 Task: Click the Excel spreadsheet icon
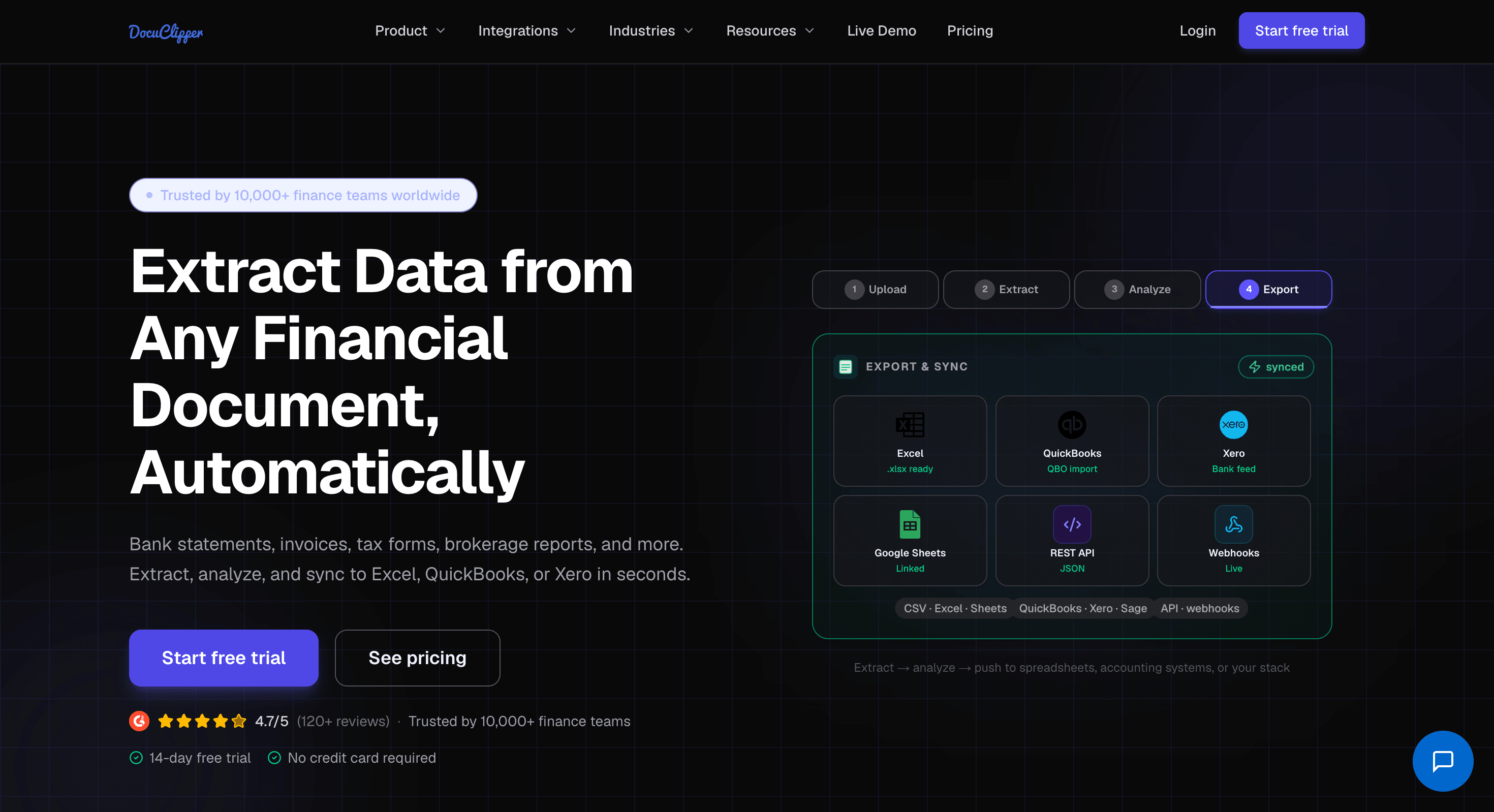click(910, 425)
